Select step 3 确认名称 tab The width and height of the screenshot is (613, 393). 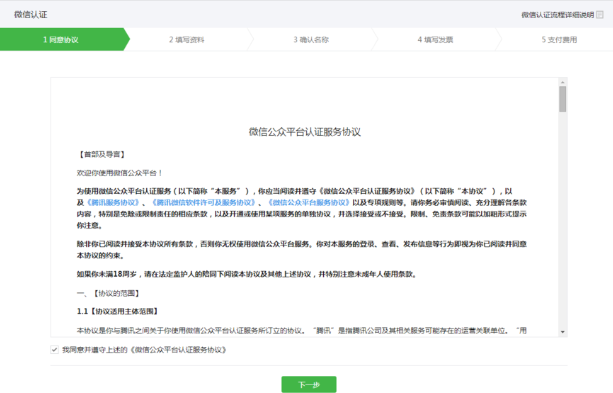click(x=311, y=39)
